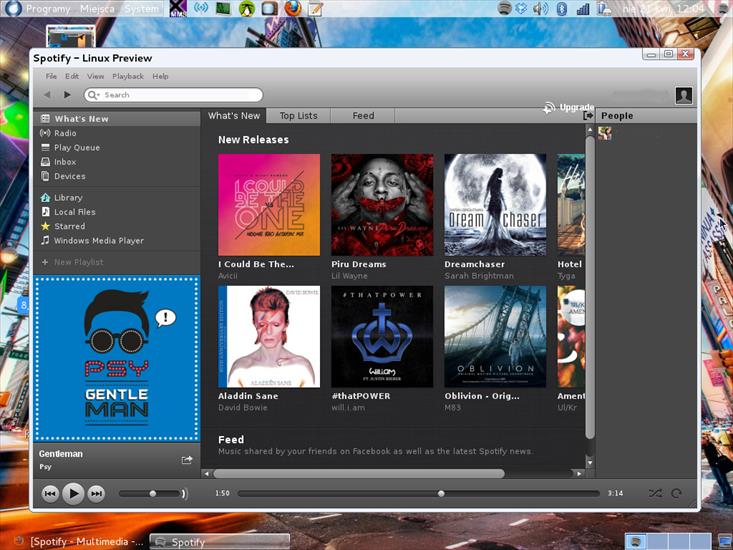
Task: Click the volume icon in system tray
Action: [x=540, y=8]
